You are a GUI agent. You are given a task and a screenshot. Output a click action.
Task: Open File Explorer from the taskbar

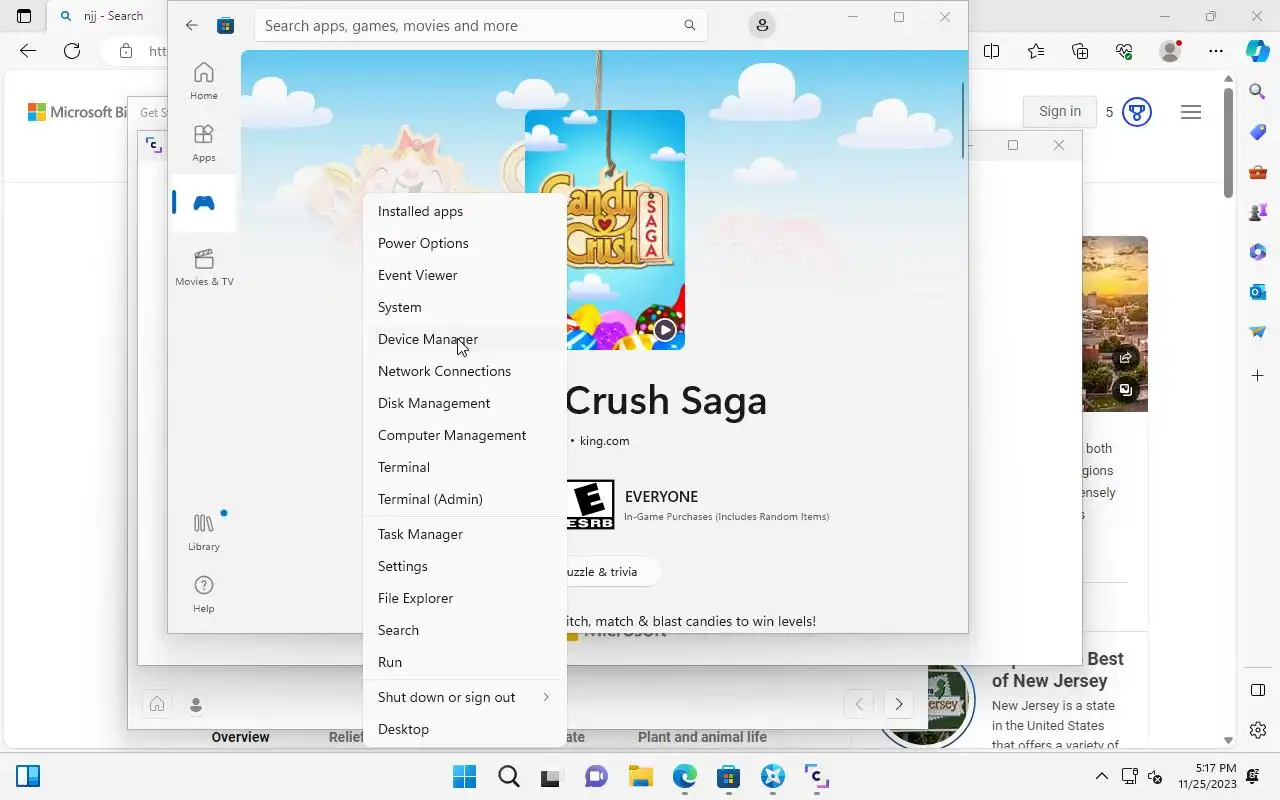point(640,777)
